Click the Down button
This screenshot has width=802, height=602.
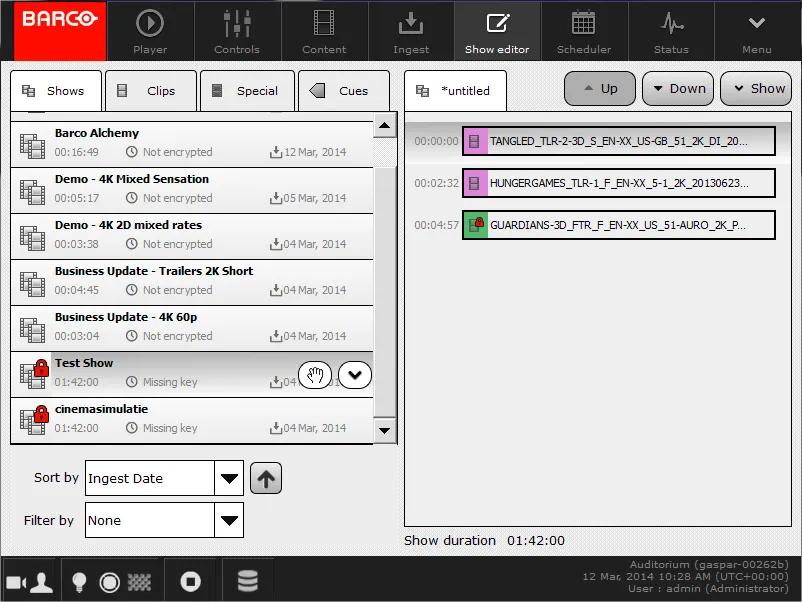point(677,88)
